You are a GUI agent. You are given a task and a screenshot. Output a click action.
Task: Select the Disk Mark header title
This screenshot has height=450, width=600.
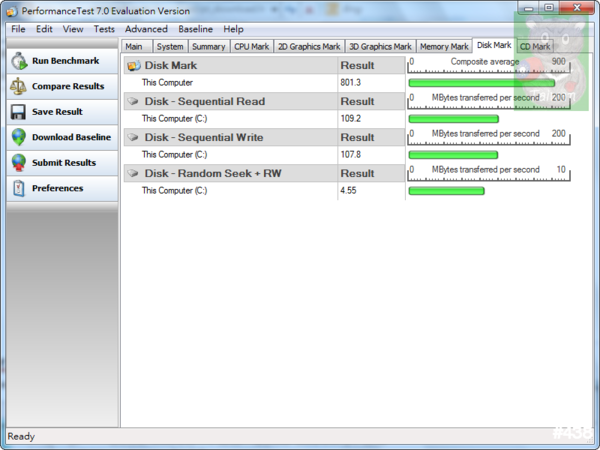[x=171, y=65]
